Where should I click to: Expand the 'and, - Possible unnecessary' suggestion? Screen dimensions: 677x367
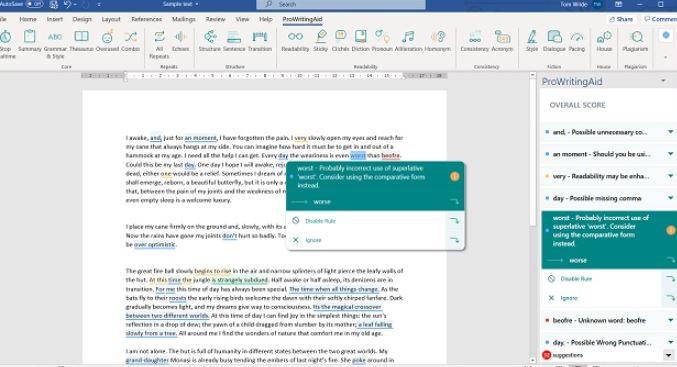pos(671,132)
